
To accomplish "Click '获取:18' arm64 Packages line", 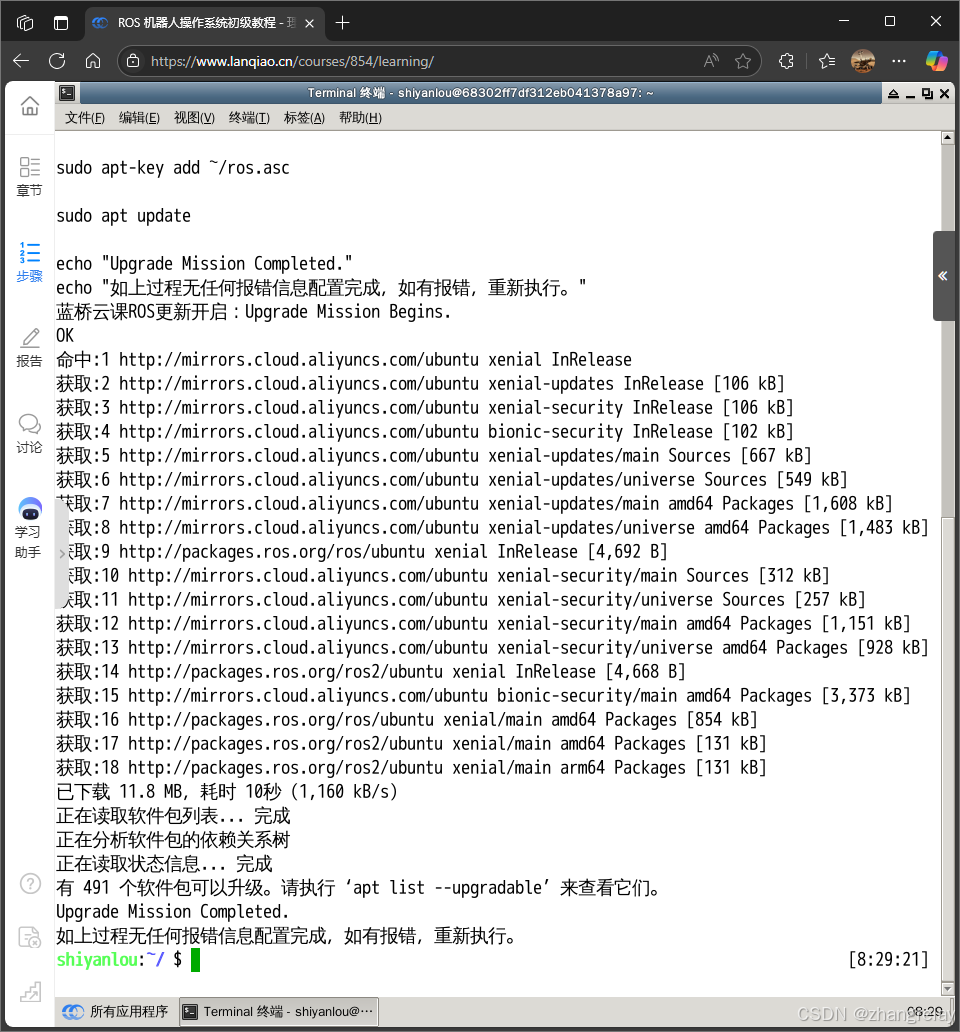I will coord(411,768).
